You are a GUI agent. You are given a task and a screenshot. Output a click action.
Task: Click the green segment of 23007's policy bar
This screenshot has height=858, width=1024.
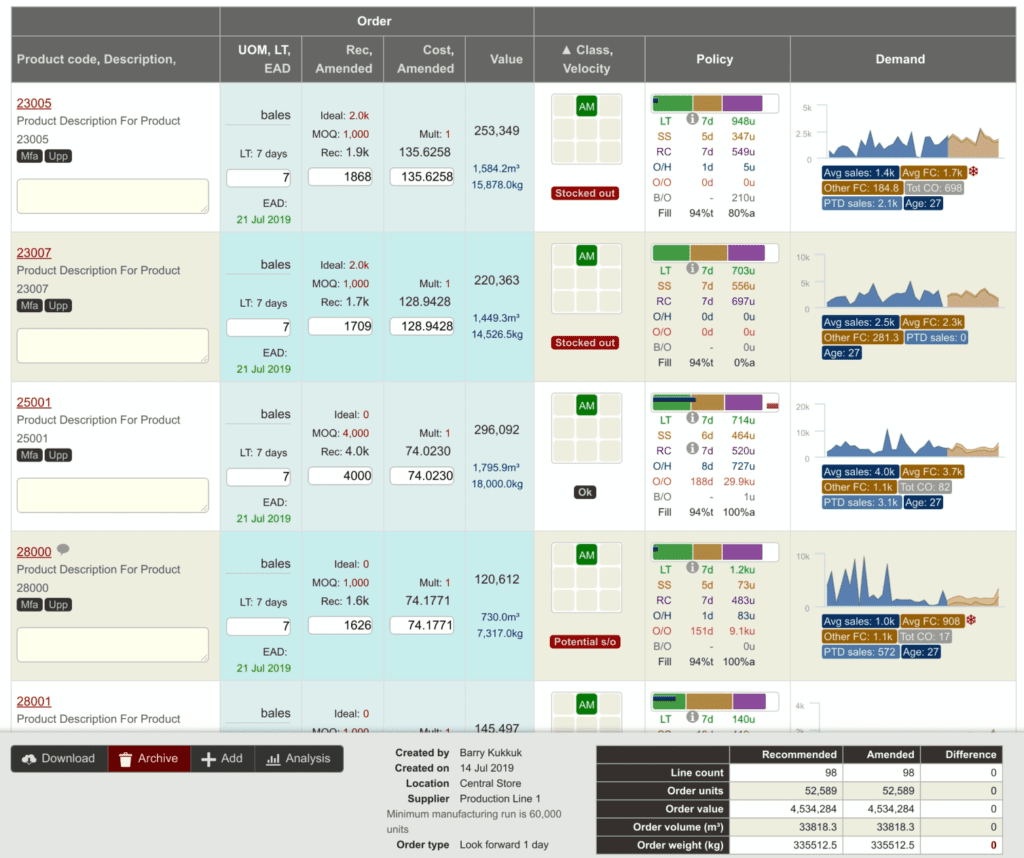tap(672, 253)
